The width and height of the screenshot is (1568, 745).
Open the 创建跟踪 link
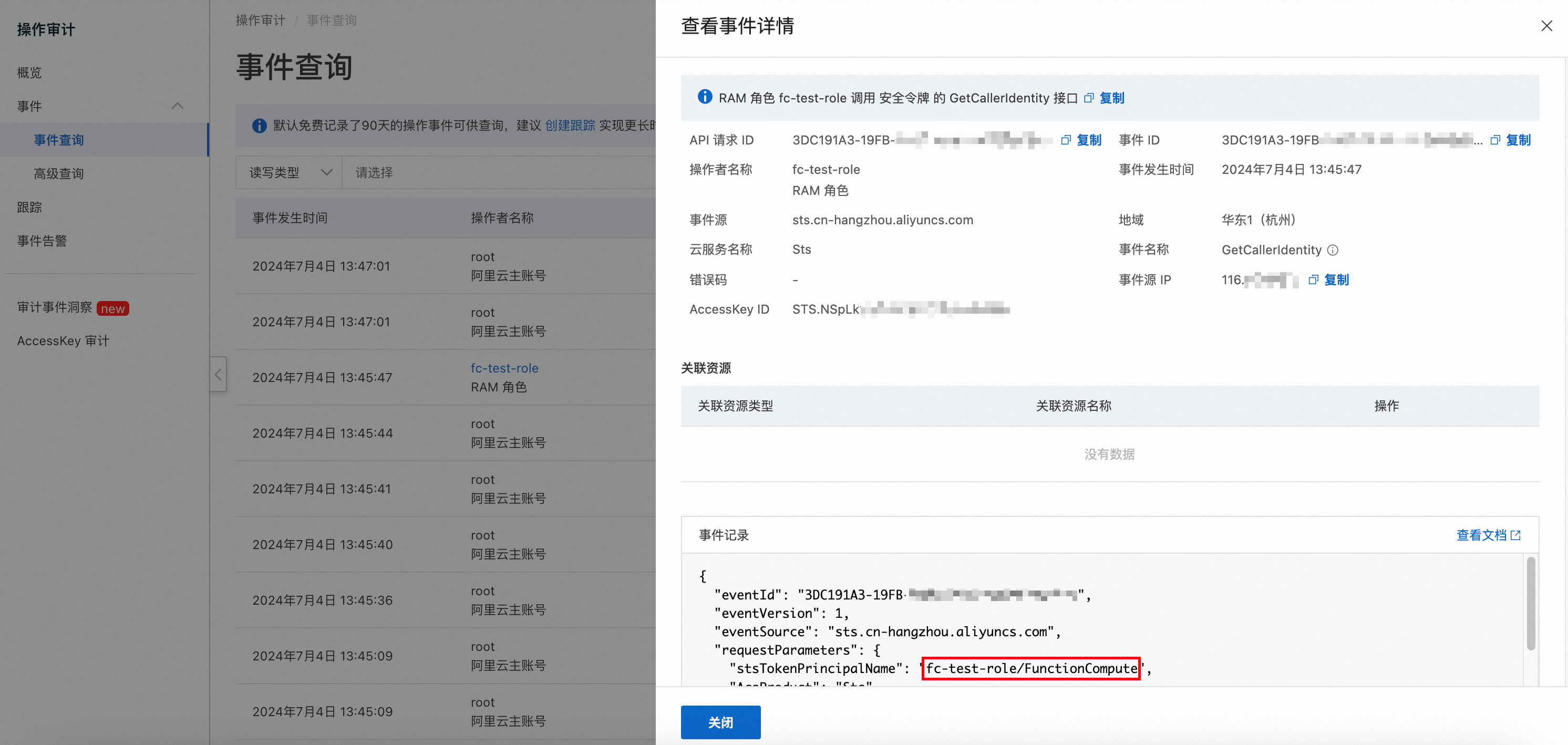[570, 126]
